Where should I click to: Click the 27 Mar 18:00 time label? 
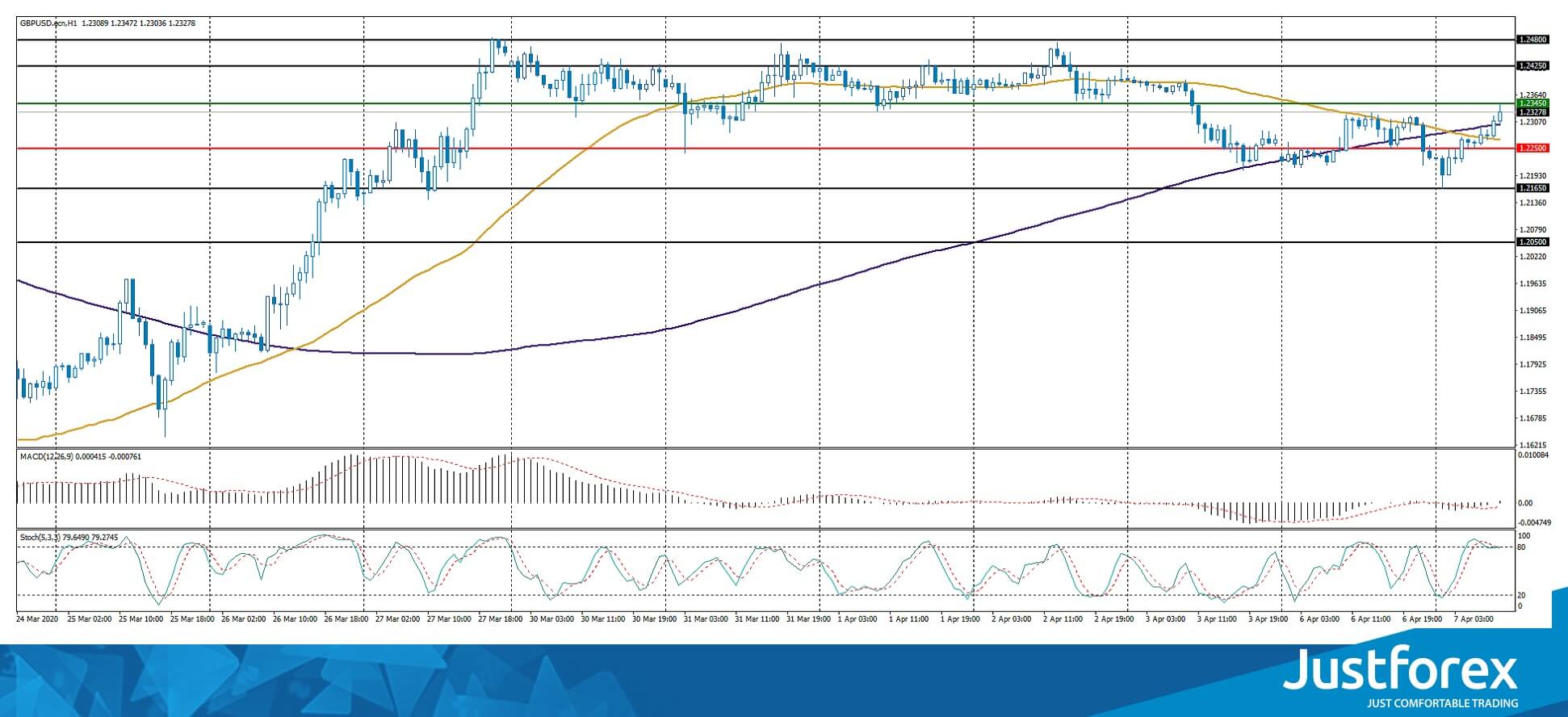(x=501, y=620)
